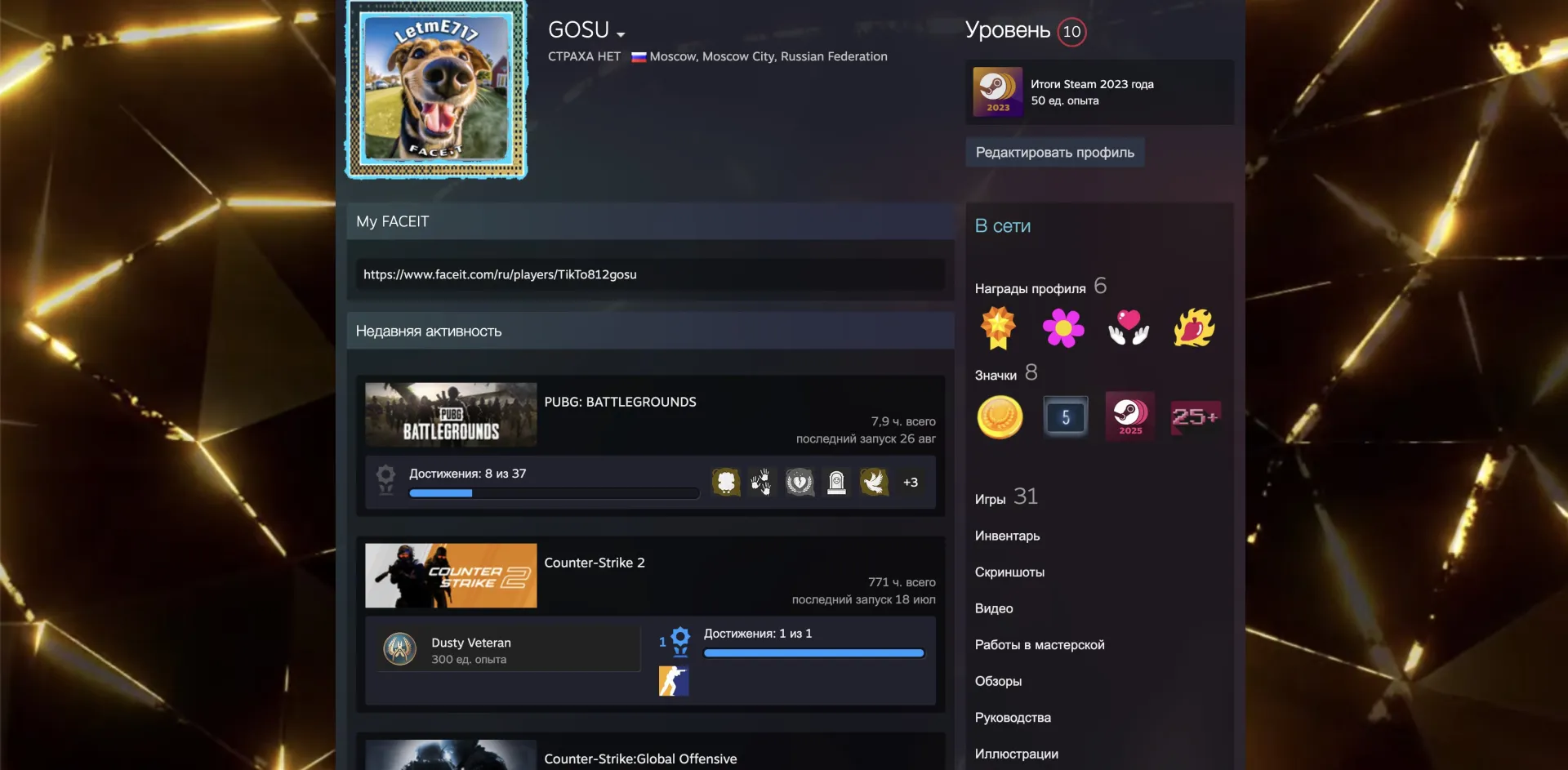This screenshot has height=770, width=1568.
Task: Click the heart in hands award icon
Action: point(1129,328)
